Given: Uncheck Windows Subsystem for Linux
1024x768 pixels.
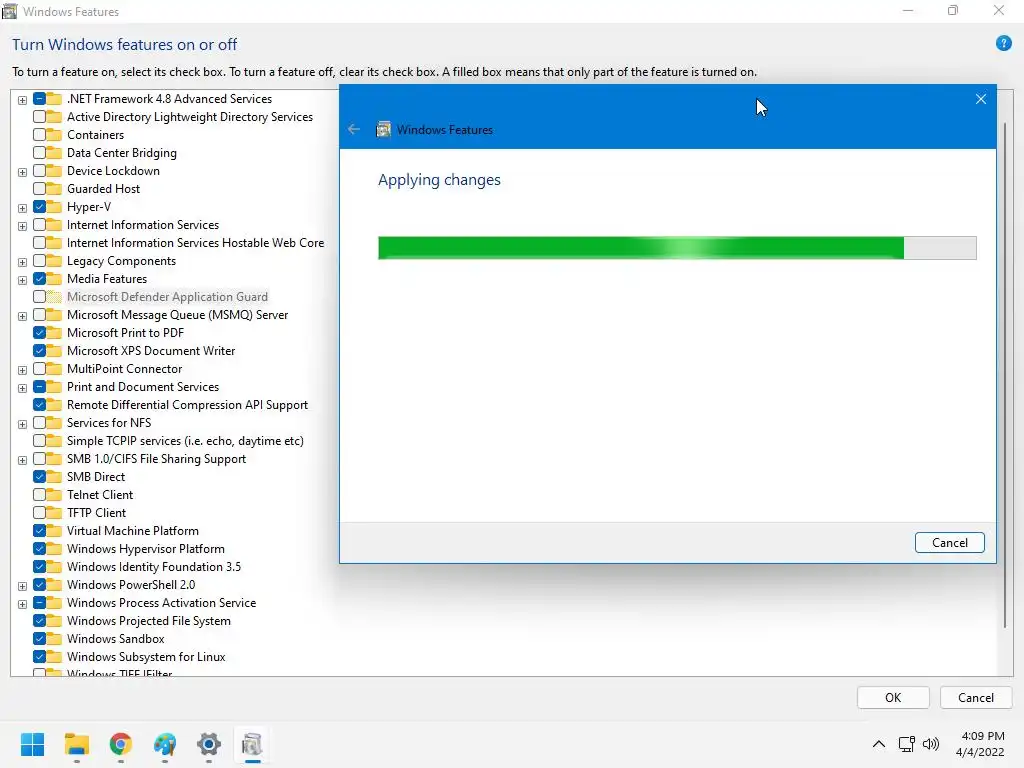Looking at the screenshot, I should (x=39, y=657).
